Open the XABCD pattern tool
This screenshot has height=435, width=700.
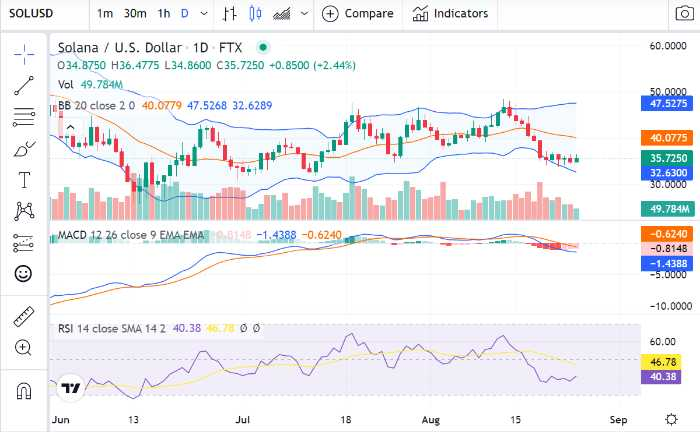24,211
